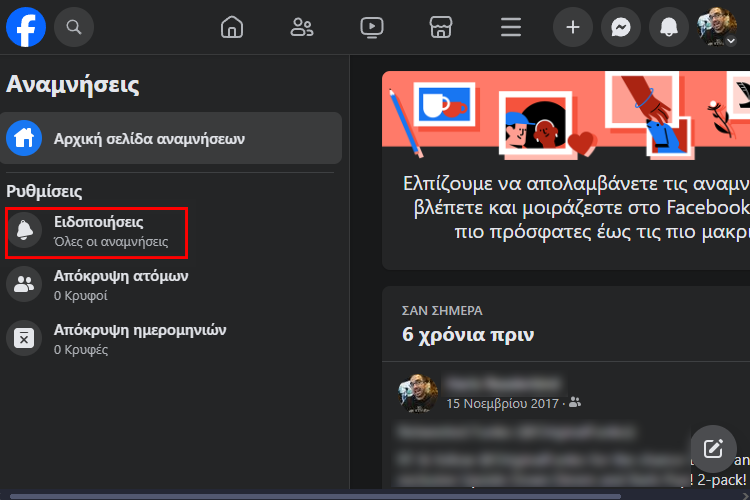Open Απόκρυψη ημερομηνιών setting
The height and width of the screenshot is (500, 750).
tap(140, 339)
